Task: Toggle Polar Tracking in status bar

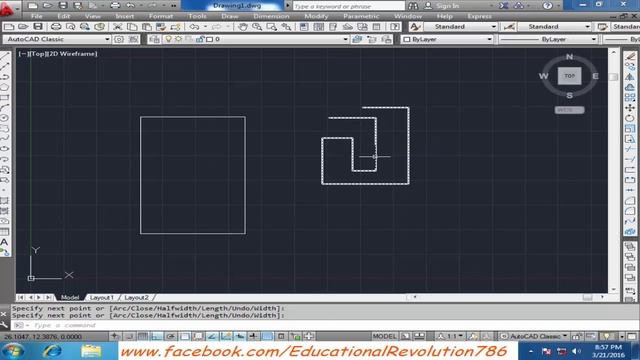Action: coord(171,336)
